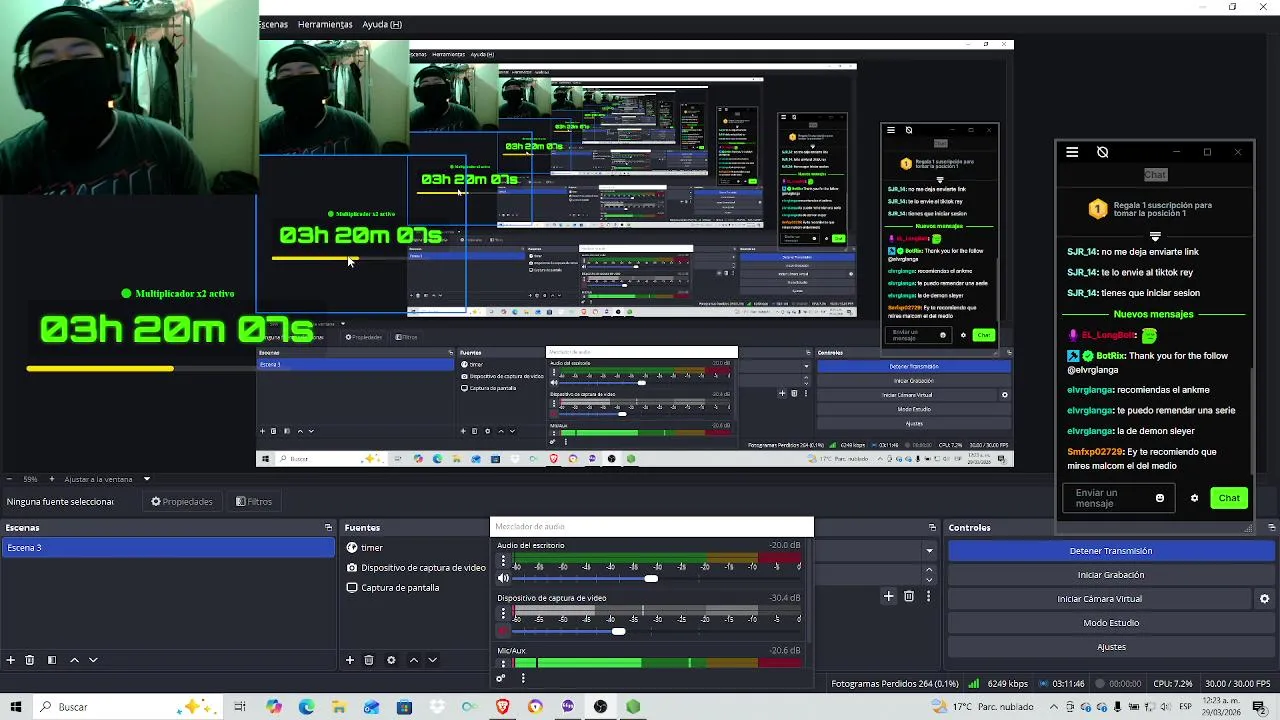
Task: Open scene filters icon in Escenas panel
Action: (51, 660)
